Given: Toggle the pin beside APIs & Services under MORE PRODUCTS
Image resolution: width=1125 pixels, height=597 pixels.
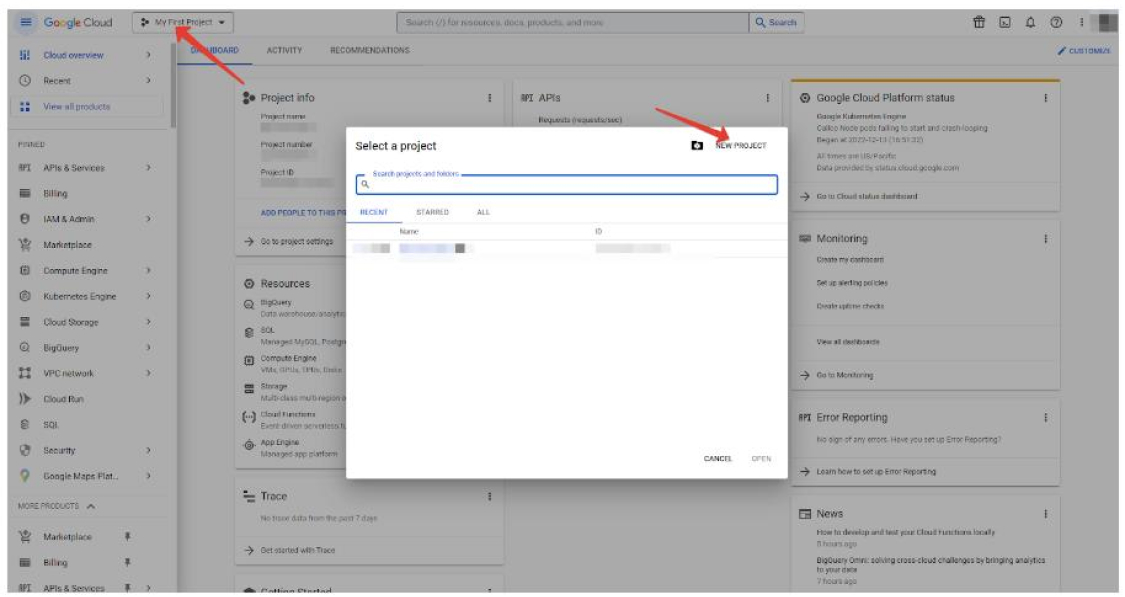Looking at the screenshot, I should 128,588.
